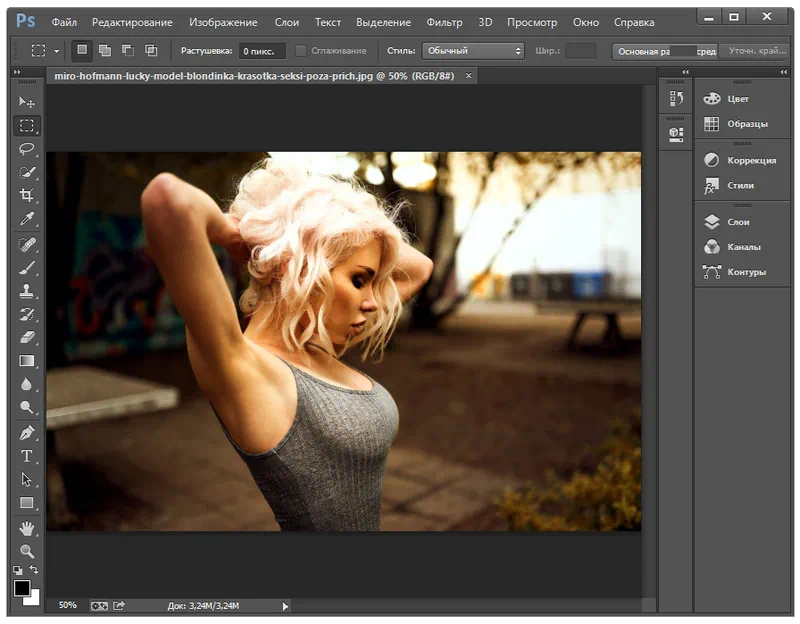Open the Изображение menu
Screen dimensions: 800x624
coord(223,22)
